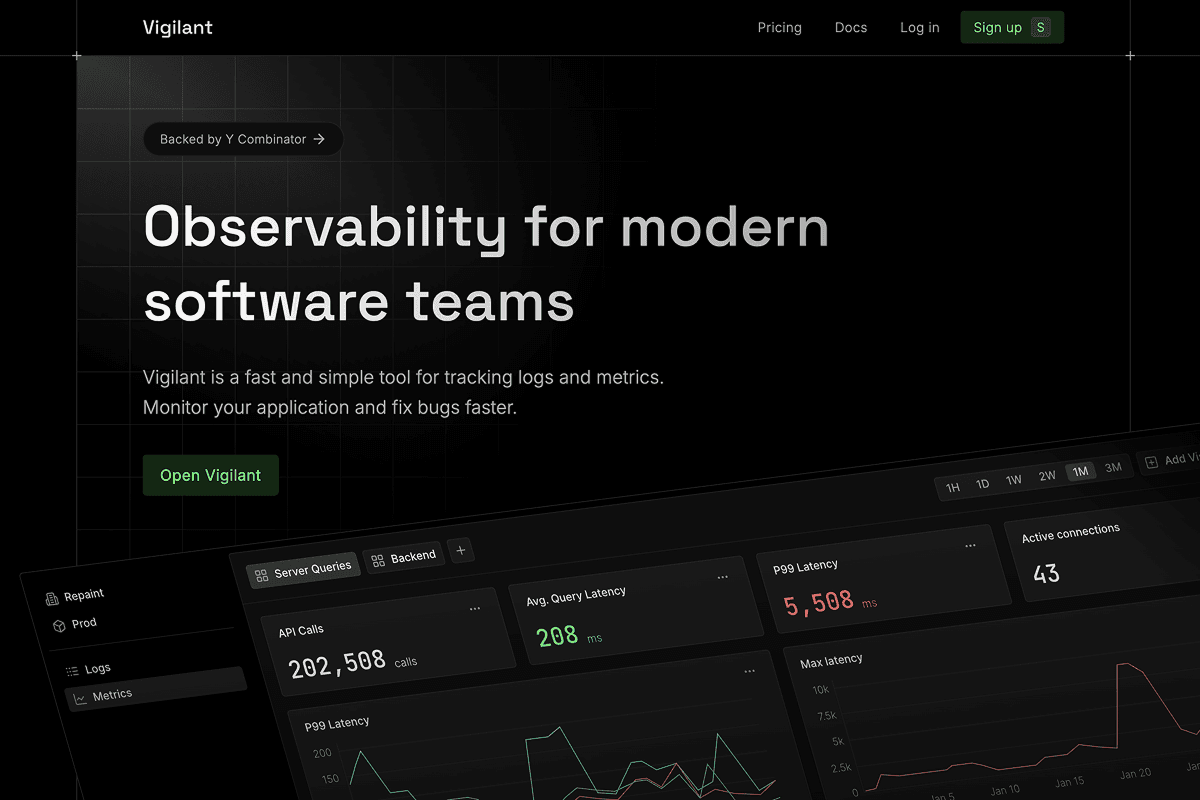
Task: Click the arrow in the Y Combinator badge
Action: pyautogui.click(x=319, y=139)
